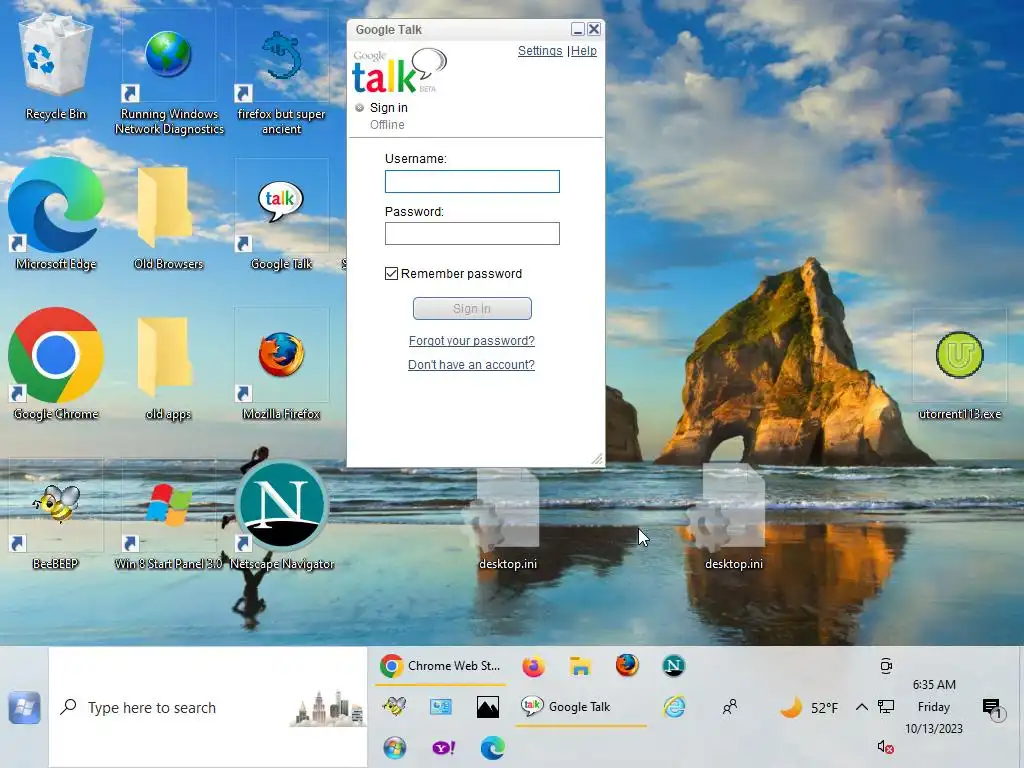Open the 52°F weather widget
The width and height of the screenshot is (1024, 768).
[809, 707]
